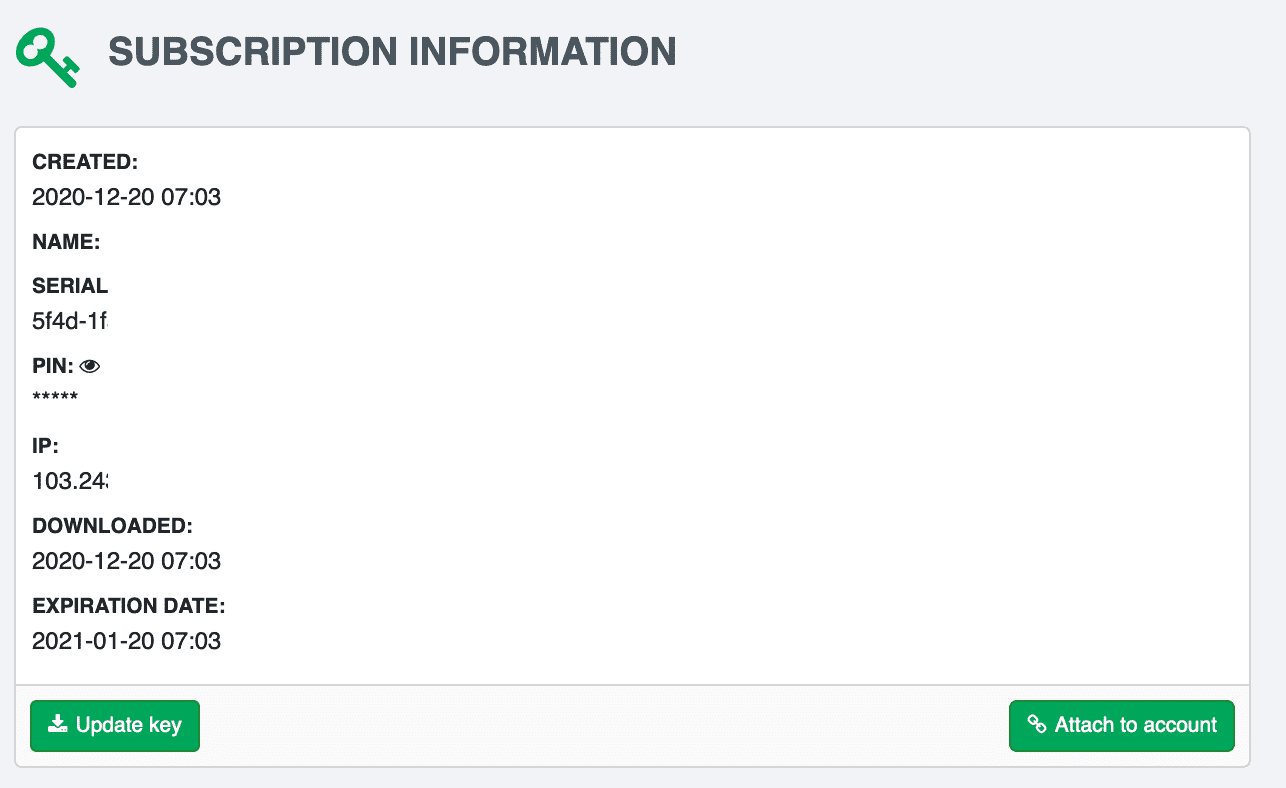This screenshot has width=1286, height=788.
Task: Click the Attach to account button
Action: [1122, 725]
